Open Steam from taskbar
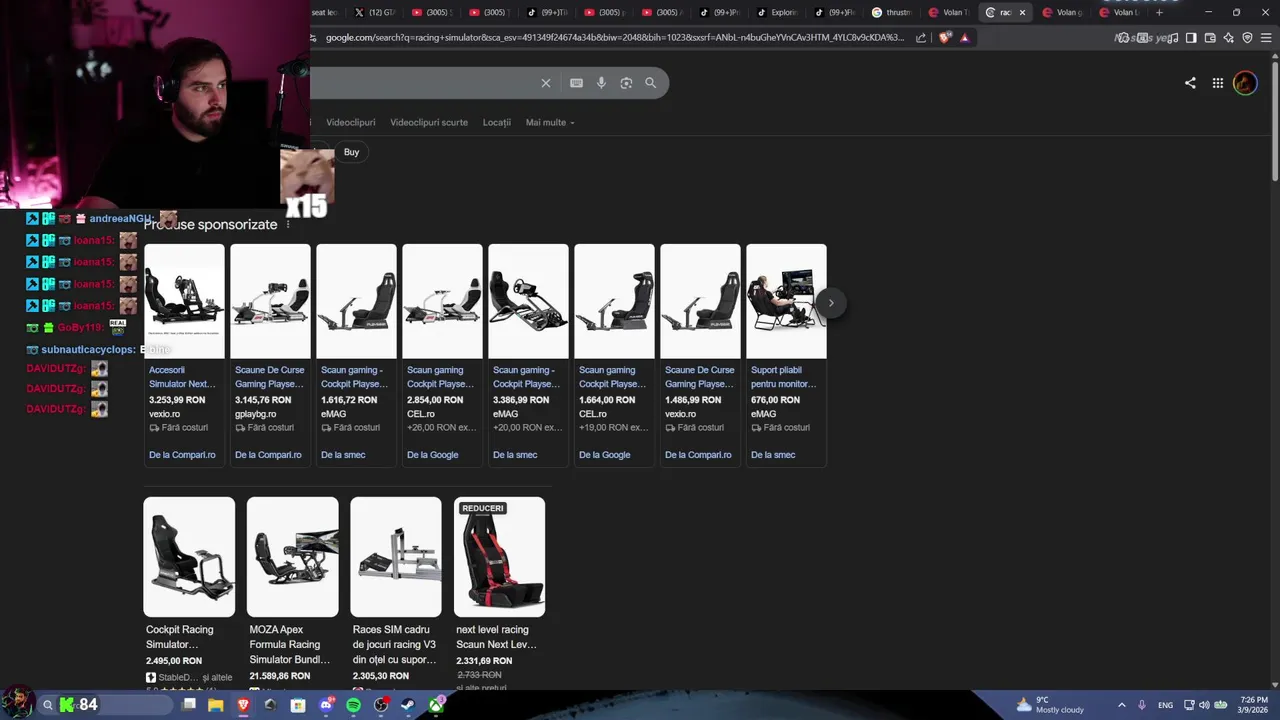Screen dimensions: 1280x720 pyautogui.click(x=409, y=705)
